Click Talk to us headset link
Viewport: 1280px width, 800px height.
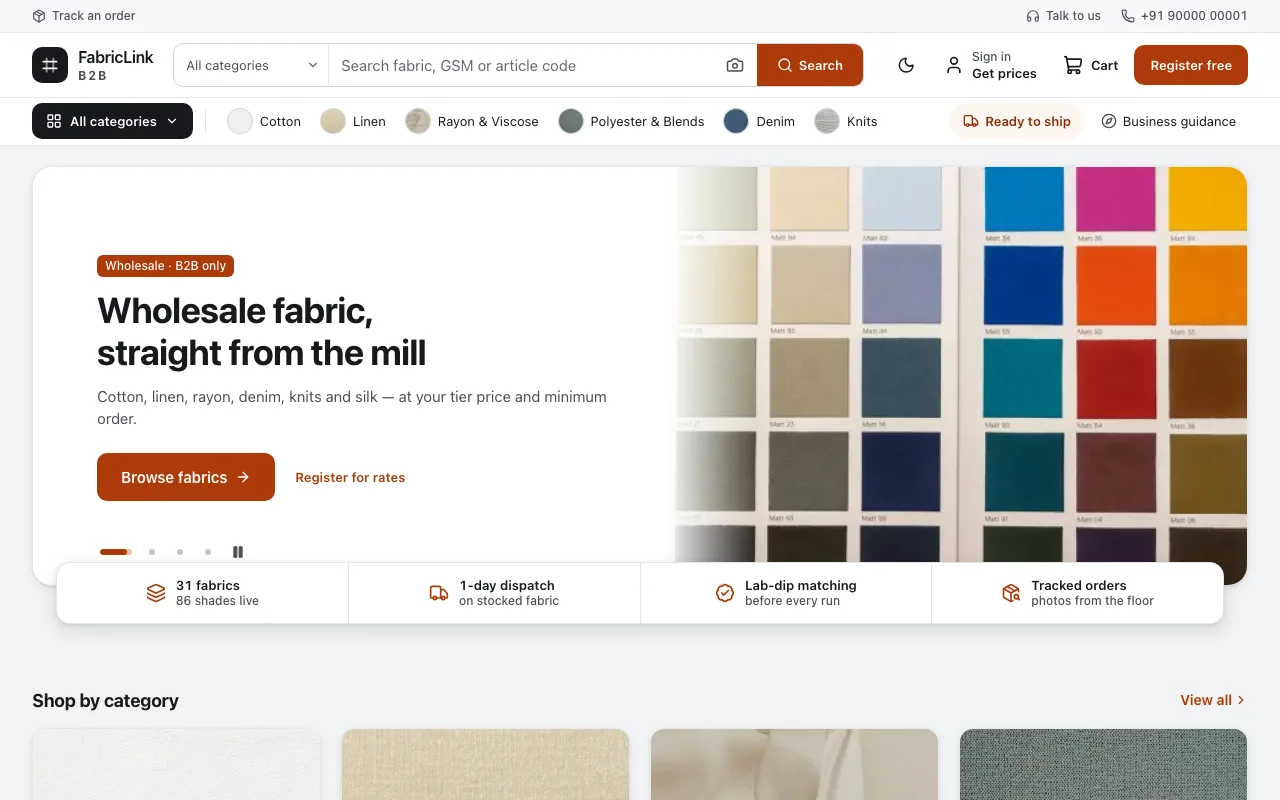1063,16
